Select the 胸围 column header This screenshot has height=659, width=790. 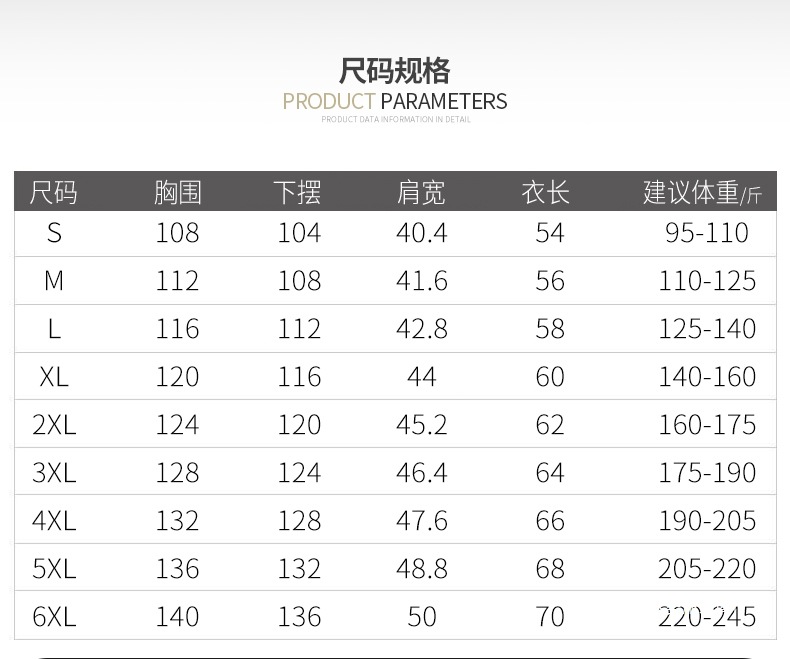pyautogui.click(x=178, y=192)
